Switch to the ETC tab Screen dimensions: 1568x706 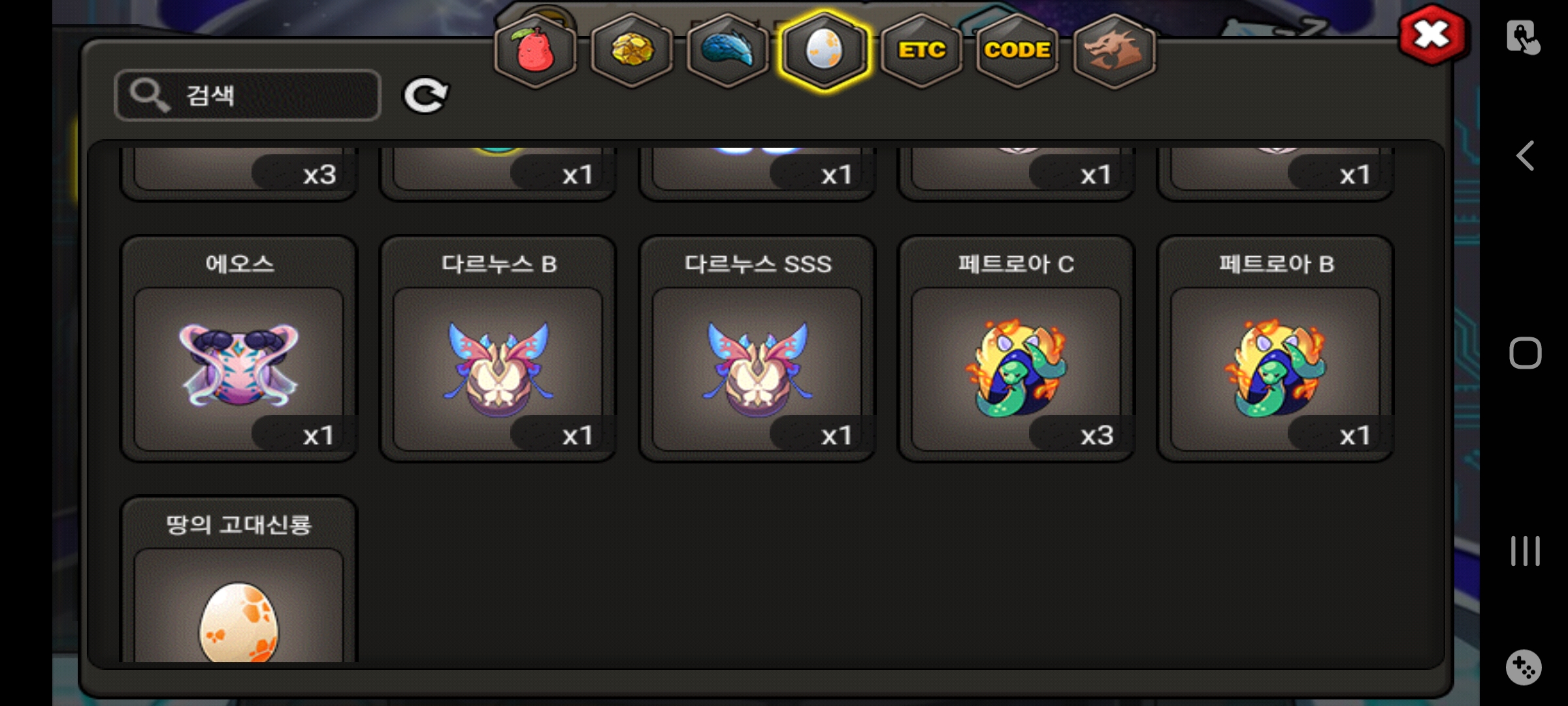(x=921, y=51)
